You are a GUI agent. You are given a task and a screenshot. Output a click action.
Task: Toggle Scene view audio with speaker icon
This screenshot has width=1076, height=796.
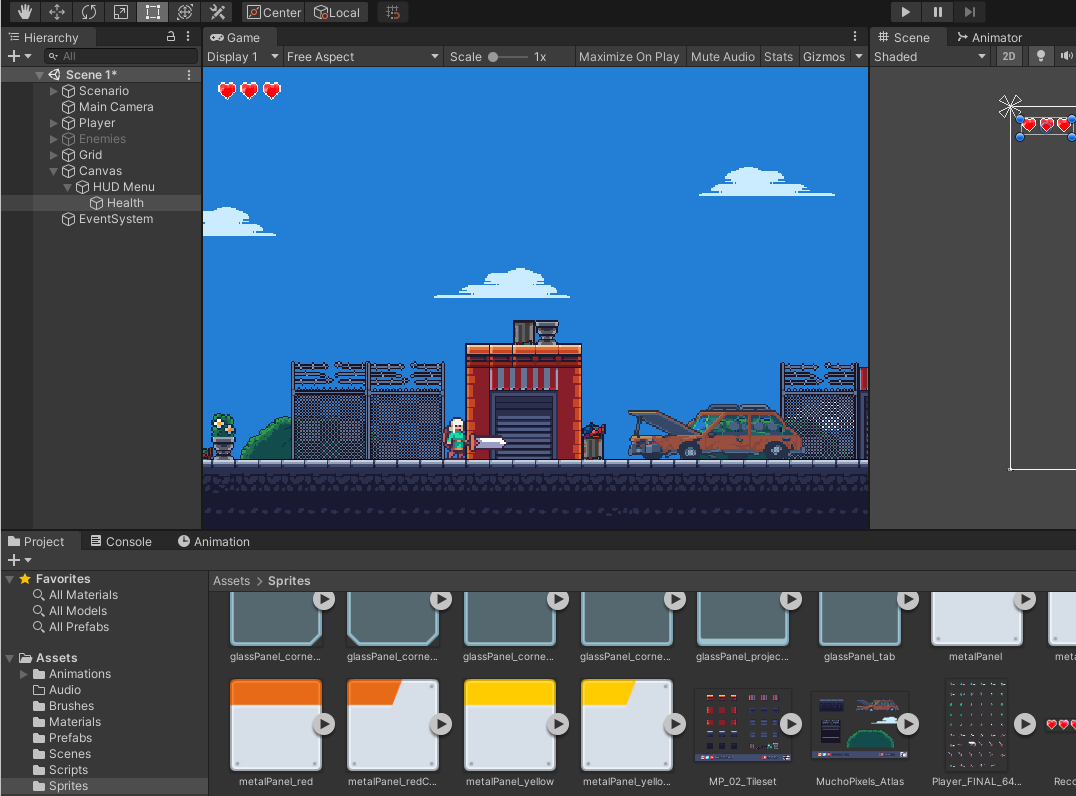(x=1066, y=56)
